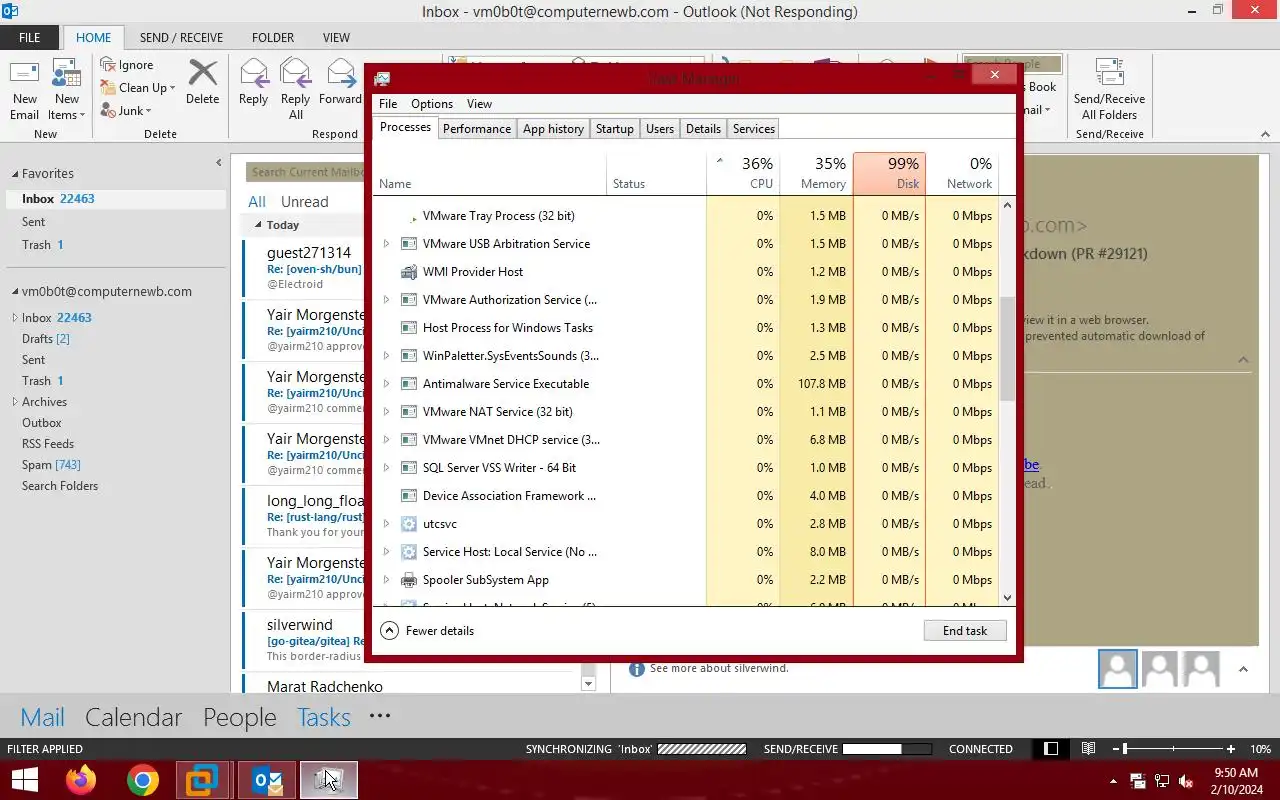
Task: Click the Delete X icon in the ribbon
Action: pyautogui.click(x=203, y=73)
